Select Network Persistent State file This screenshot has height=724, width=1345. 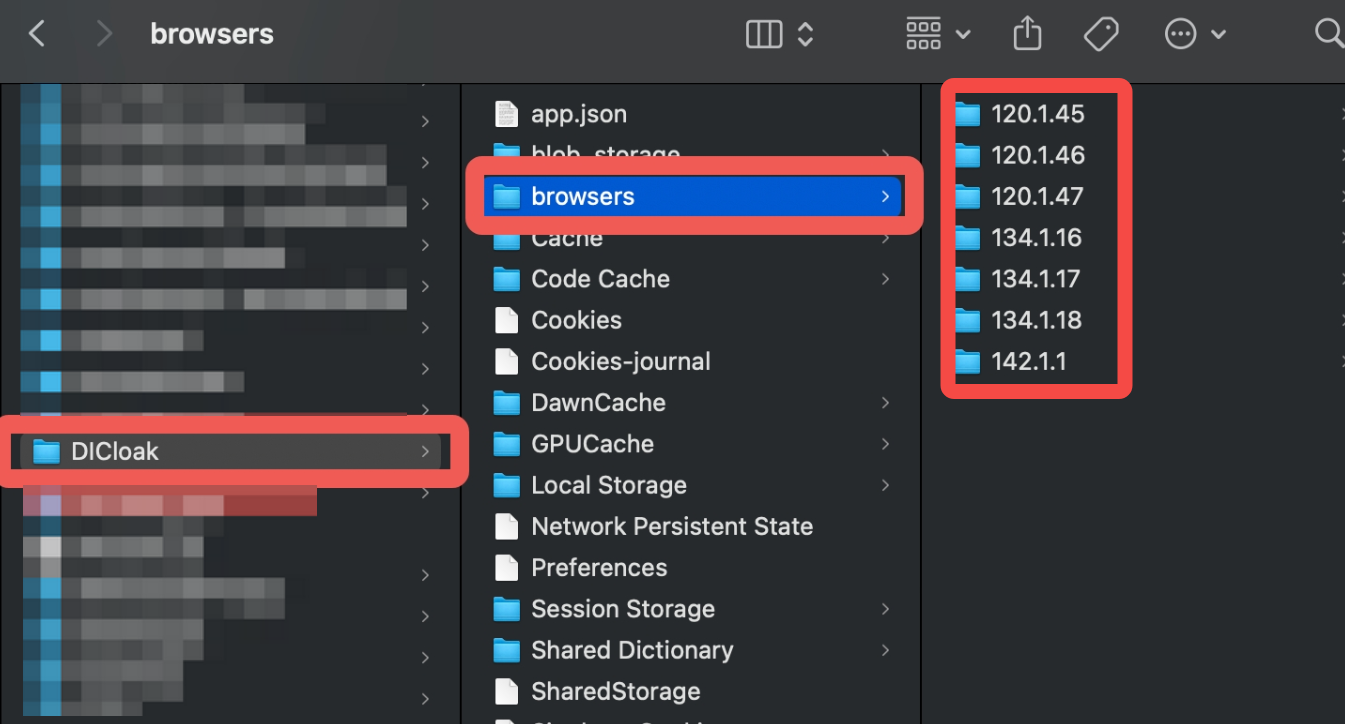click(x=671, y=527)
